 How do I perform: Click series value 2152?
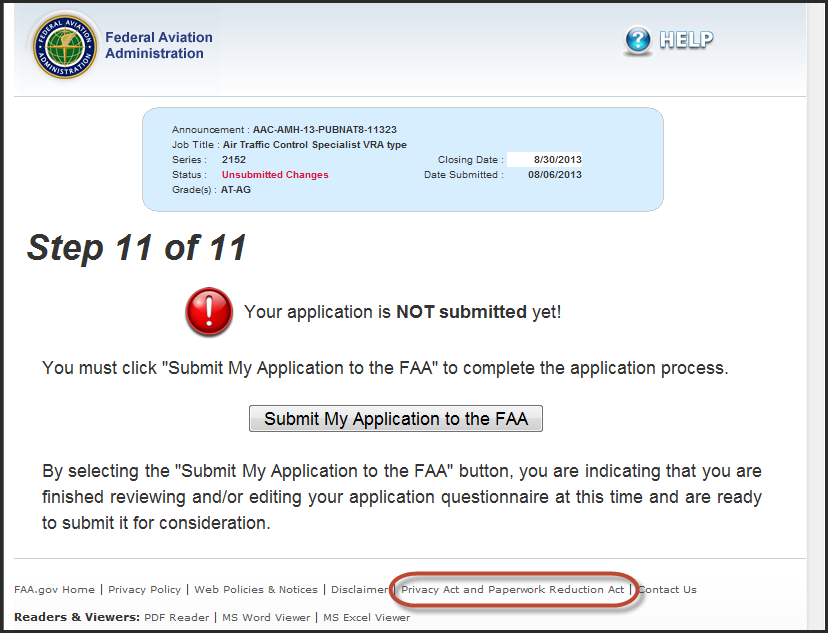coord(234,159)
